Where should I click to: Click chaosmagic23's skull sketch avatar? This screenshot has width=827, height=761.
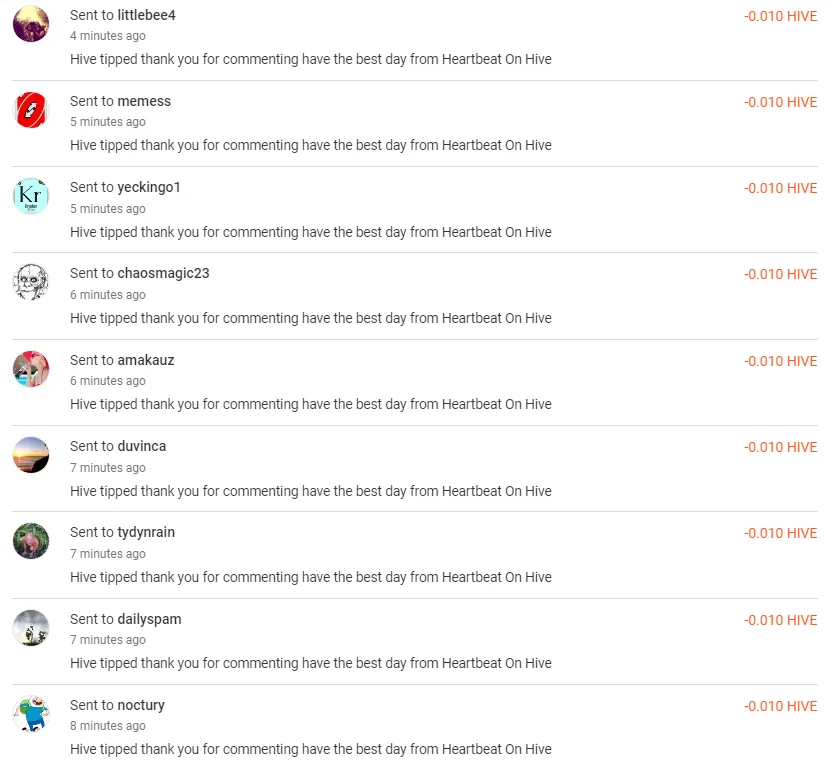[31, 282]
